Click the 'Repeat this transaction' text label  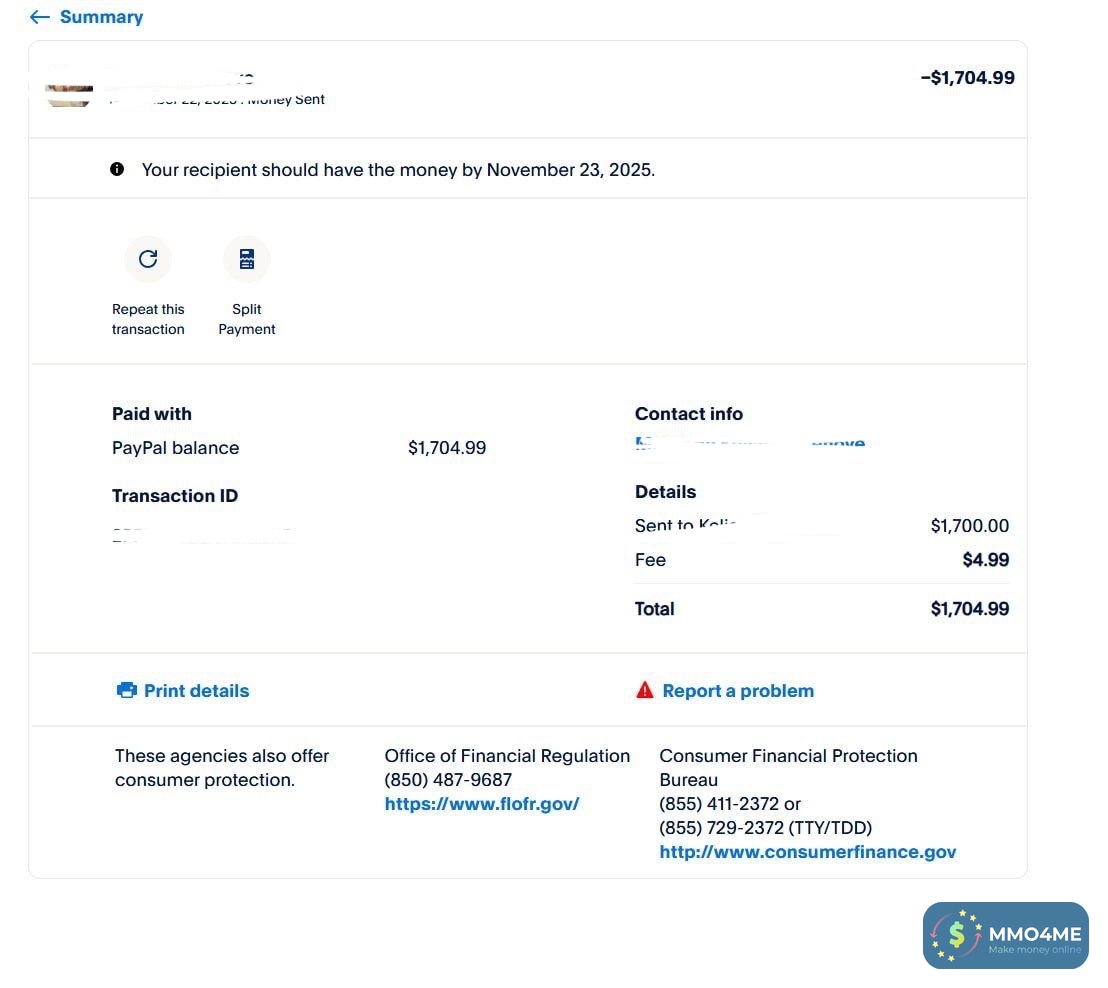[148, 319]
